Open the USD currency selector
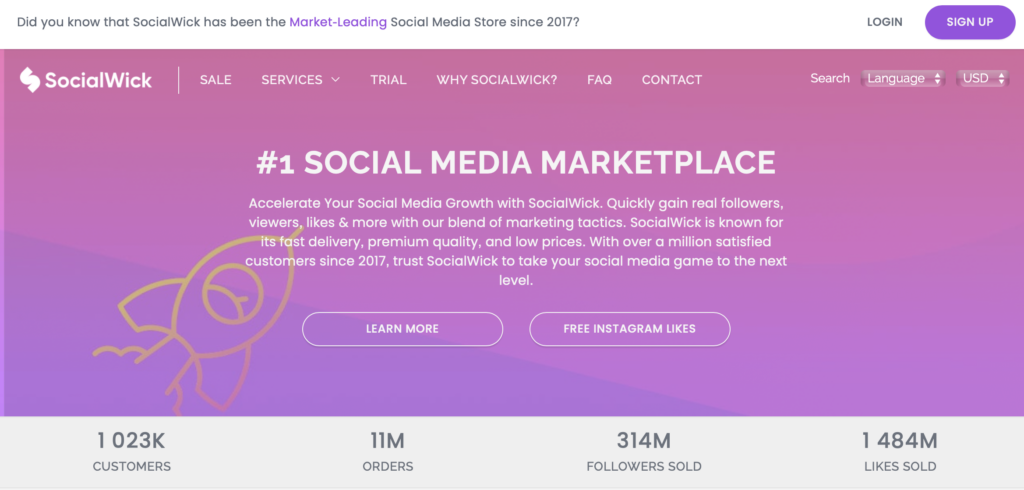The width and height of the screenshot is (1024, 490). (x=982, y=78)
